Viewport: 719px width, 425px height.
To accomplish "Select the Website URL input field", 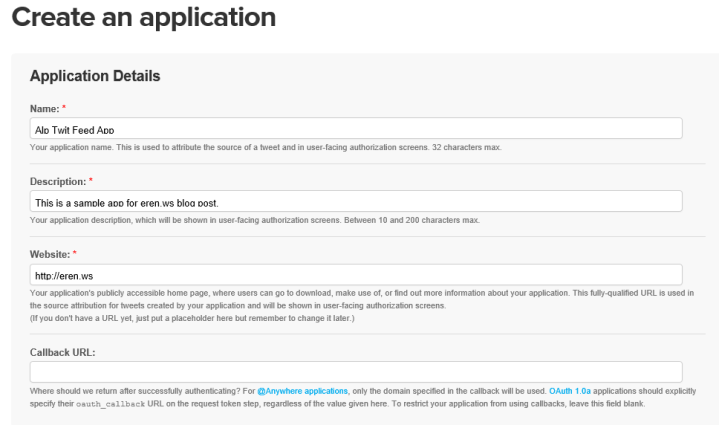I will coord(356,275).
